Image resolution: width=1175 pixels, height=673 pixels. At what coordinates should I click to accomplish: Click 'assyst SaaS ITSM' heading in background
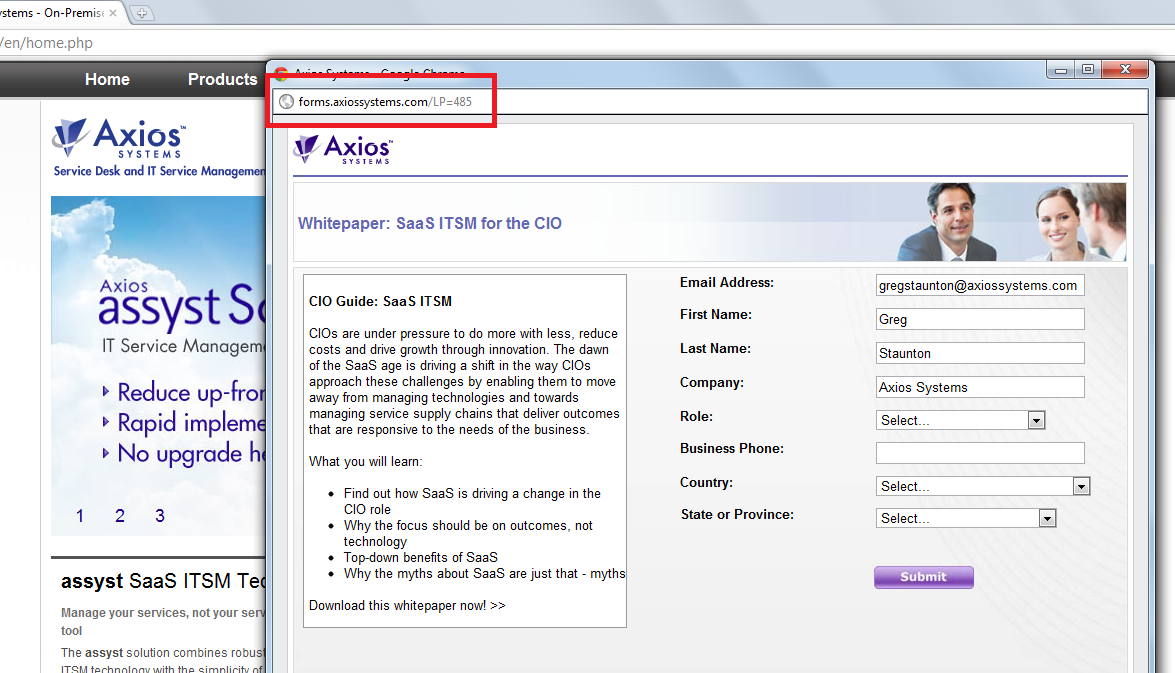pos(163,581)
